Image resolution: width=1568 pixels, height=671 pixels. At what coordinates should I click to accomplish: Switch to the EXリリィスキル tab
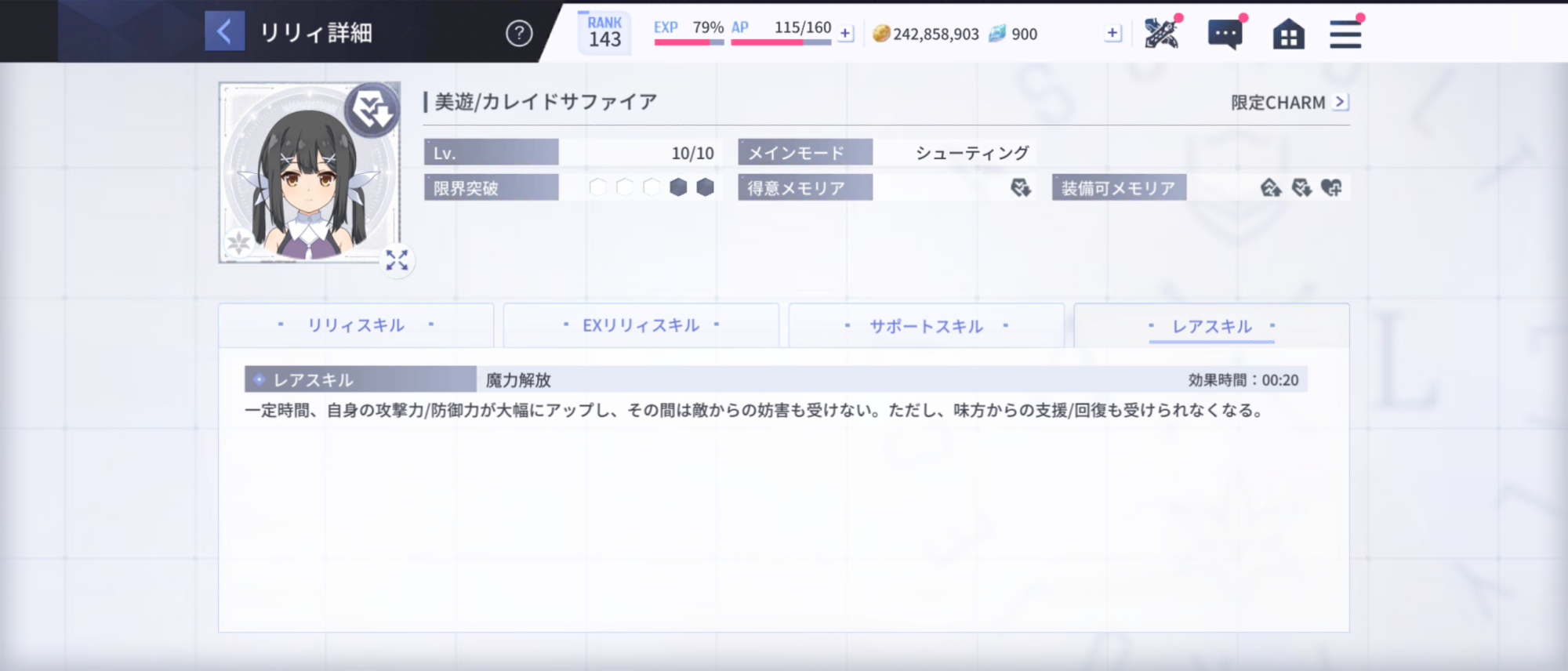pyautogui.click(x=641, y=325)
